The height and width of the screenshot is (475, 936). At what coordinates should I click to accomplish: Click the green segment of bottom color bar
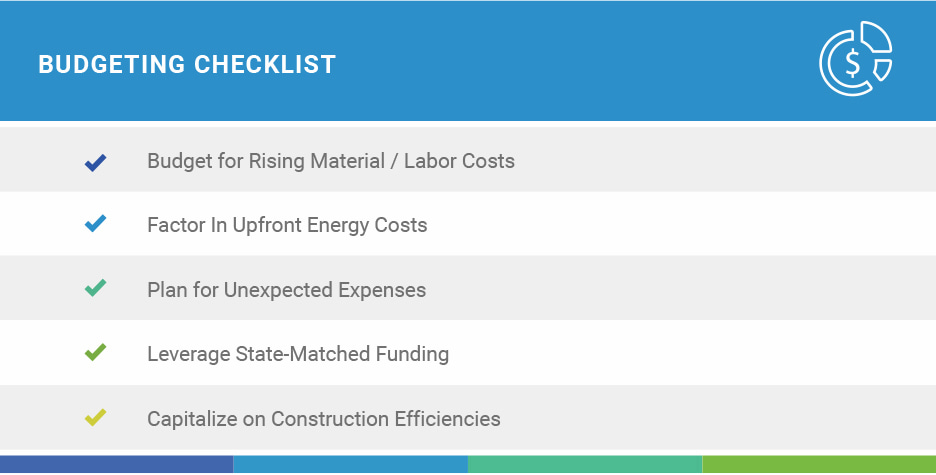tap(819, 464)
